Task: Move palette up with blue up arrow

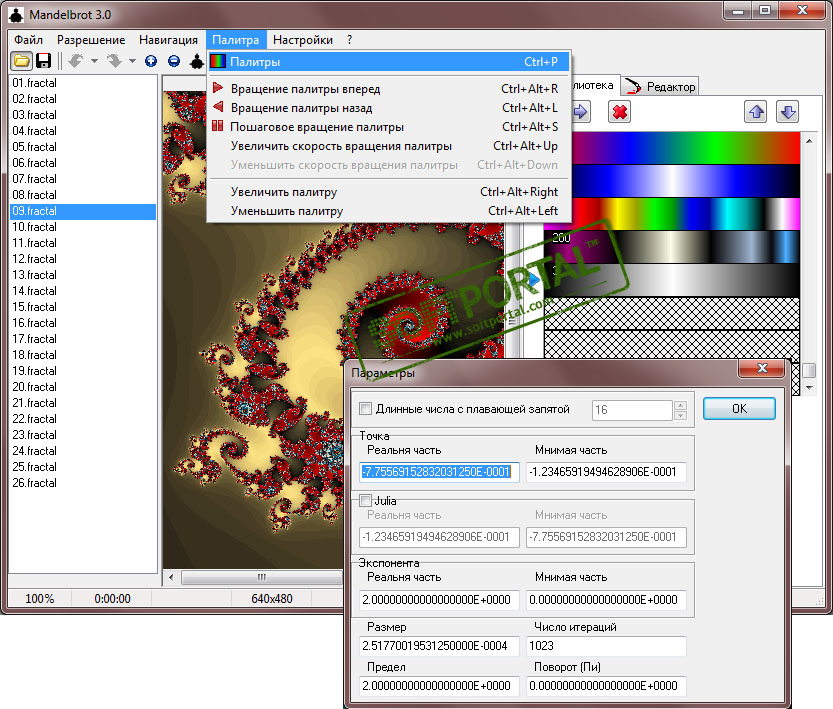Action: (756, 112)
